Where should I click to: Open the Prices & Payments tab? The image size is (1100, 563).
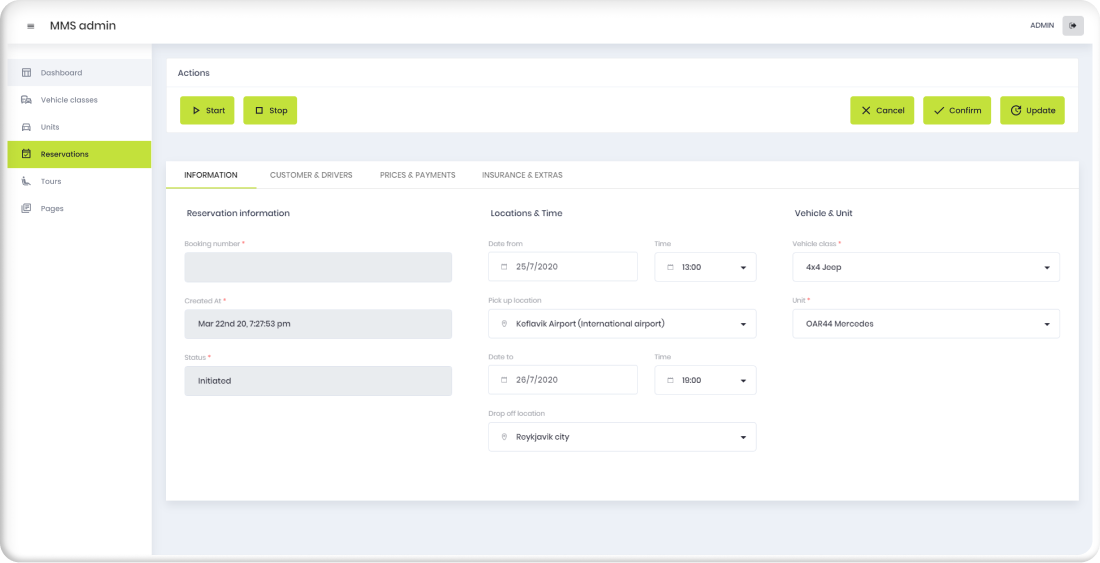coord(417,175)
